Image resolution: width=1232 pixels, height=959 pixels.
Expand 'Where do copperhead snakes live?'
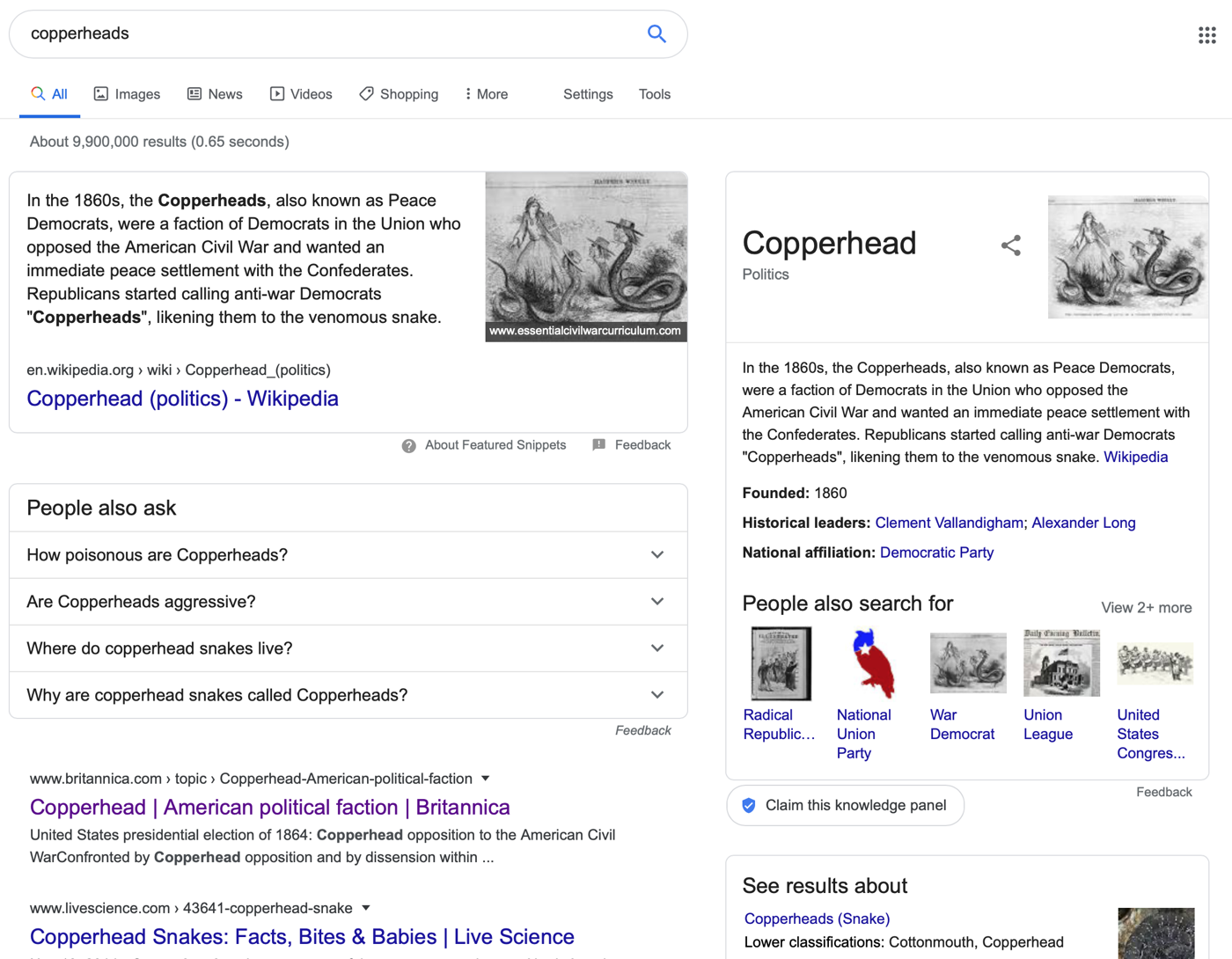click(348, 648)
